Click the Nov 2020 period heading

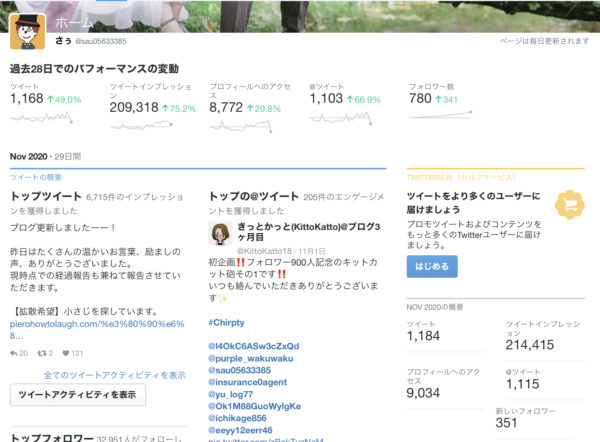click(29, 157)
